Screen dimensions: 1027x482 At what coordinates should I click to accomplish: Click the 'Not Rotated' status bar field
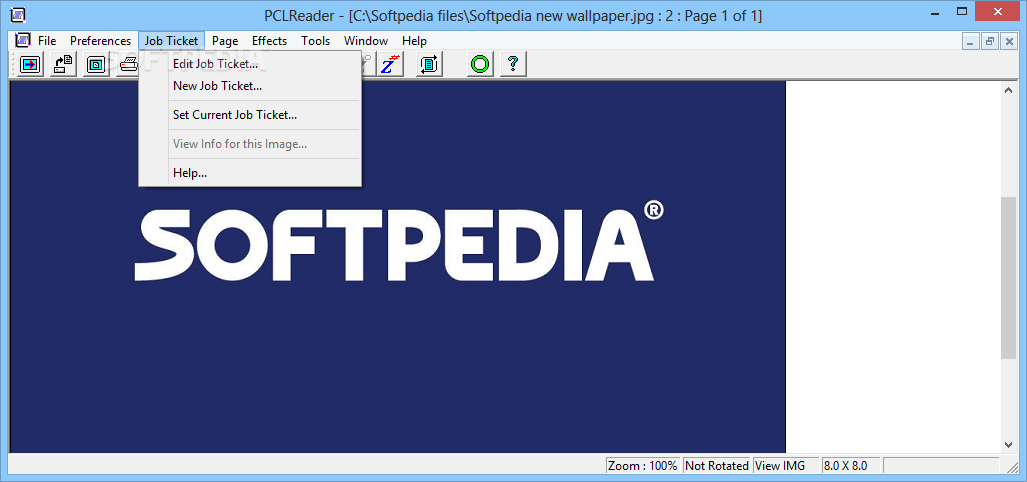click(x=717, y=466)
